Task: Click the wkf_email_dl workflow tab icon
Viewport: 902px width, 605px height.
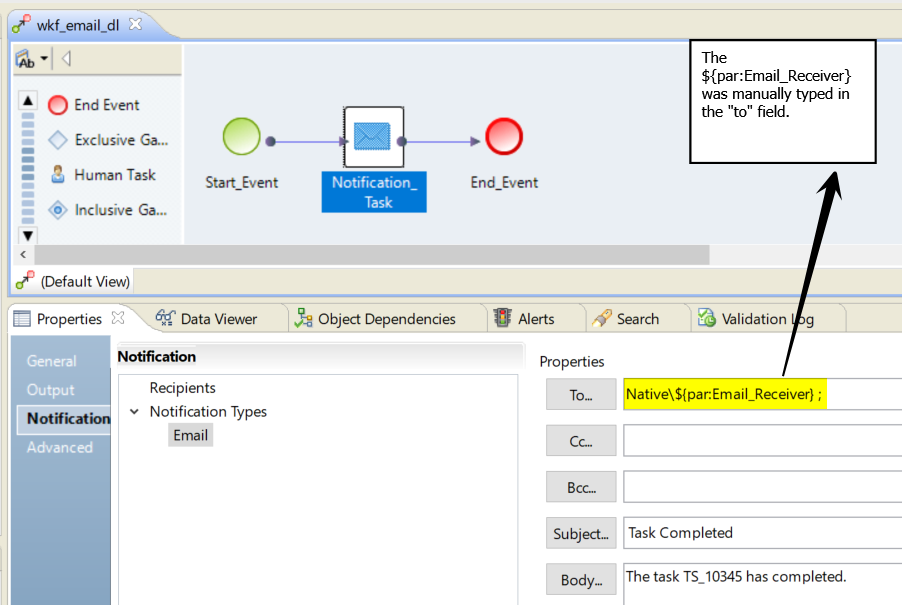Action: 22,25
